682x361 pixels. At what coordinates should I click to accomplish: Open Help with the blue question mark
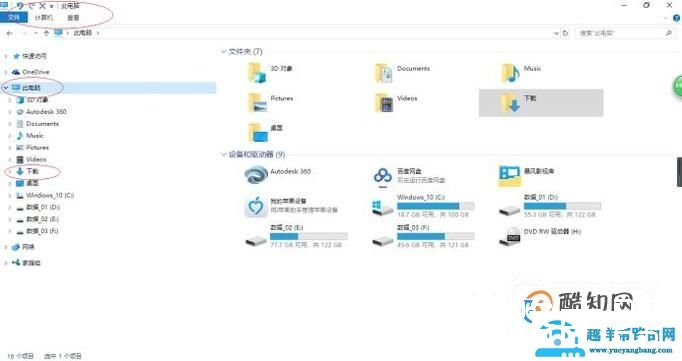click(x=676, y=18)
